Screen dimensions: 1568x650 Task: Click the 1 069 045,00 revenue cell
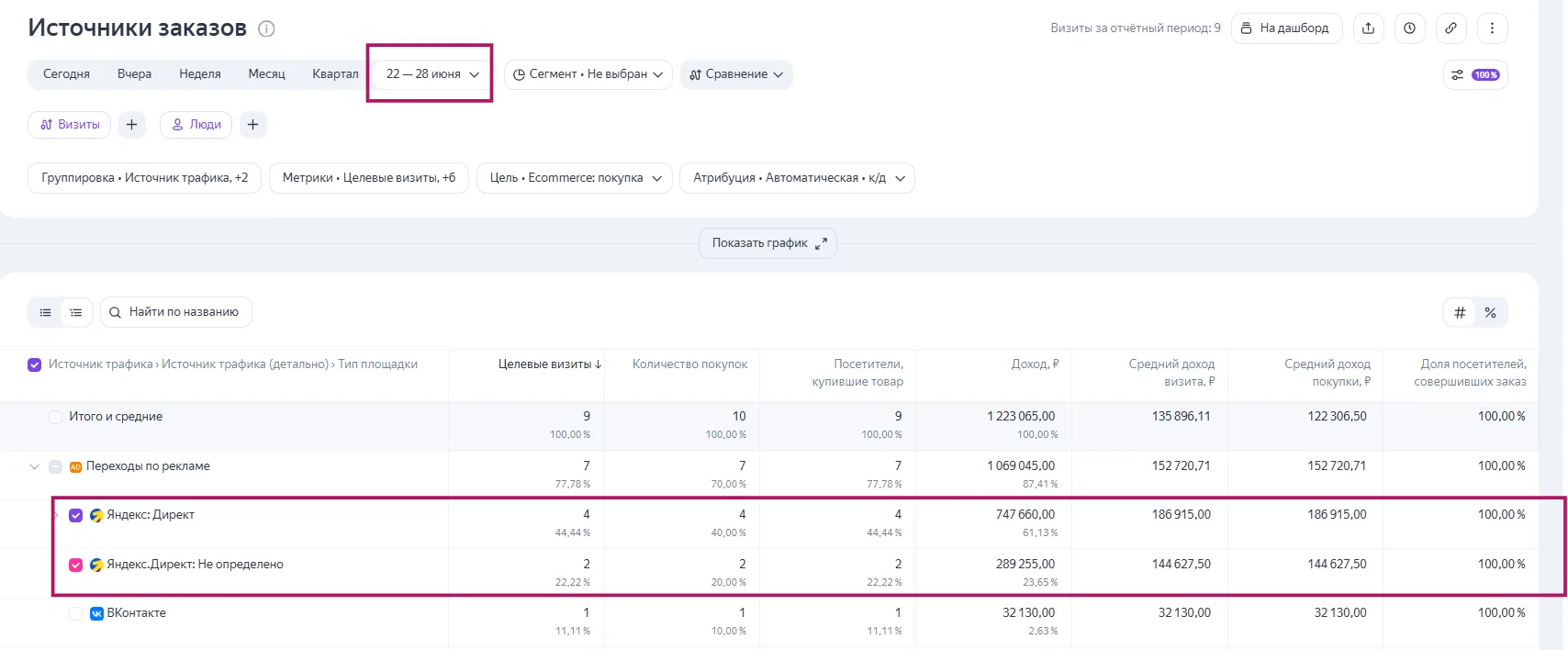coord(1021,466)
